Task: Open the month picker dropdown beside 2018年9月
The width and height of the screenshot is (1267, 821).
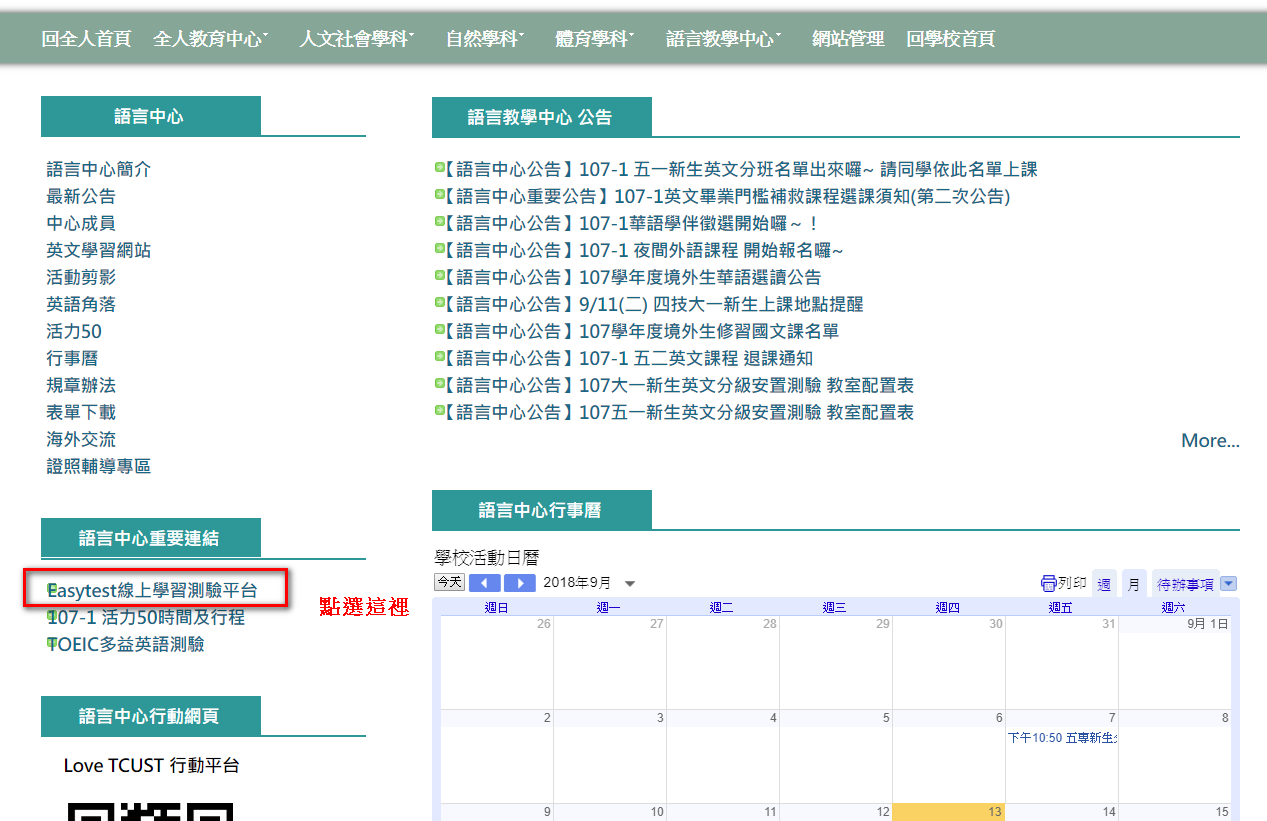Action: [630, 584]
